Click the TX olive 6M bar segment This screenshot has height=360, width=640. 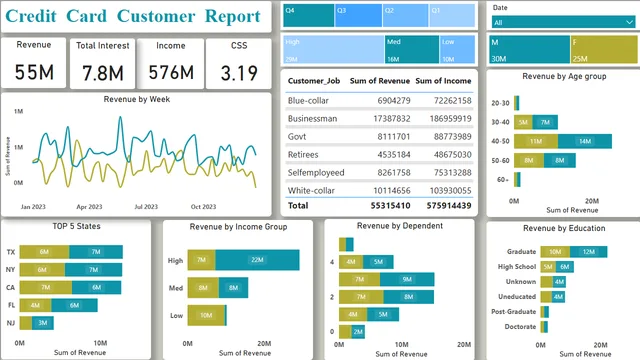click(x=44, y=252)
